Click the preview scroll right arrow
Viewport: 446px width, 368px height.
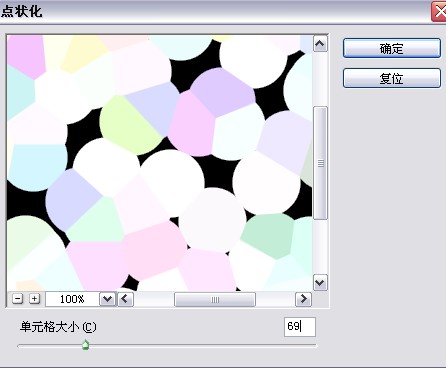pos(303,299)
